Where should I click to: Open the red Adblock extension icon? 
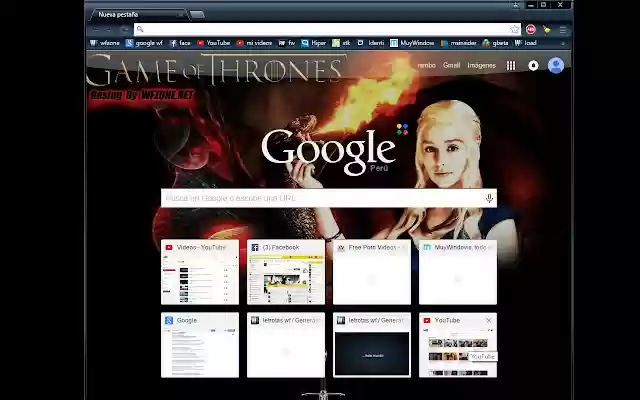click(530, 29)
